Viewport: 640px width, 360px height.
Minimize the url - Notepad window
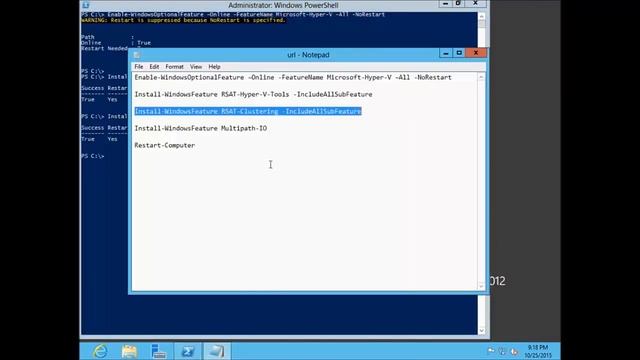[446, 53]
